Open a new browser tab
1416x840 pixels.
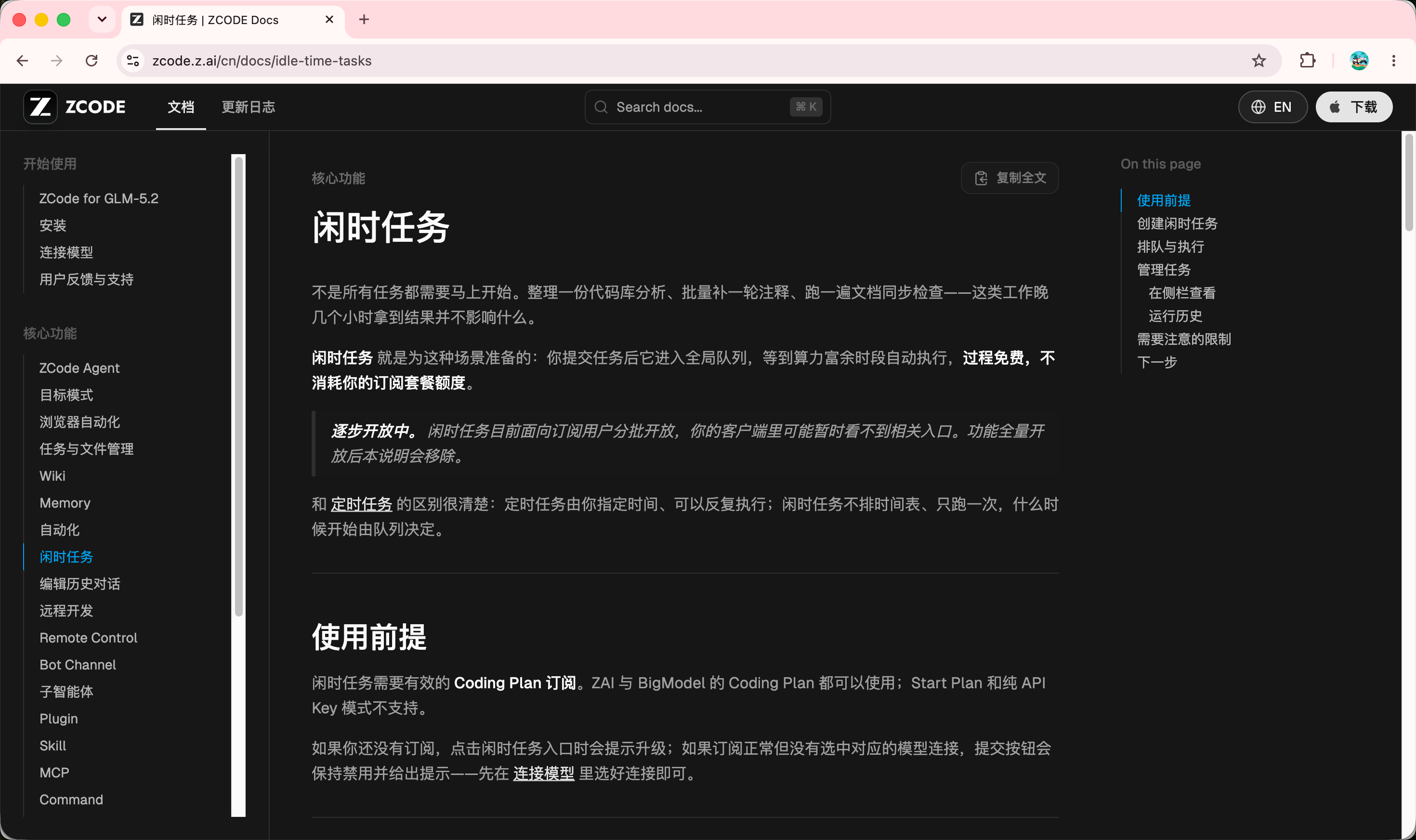click(x=364, y=20)
